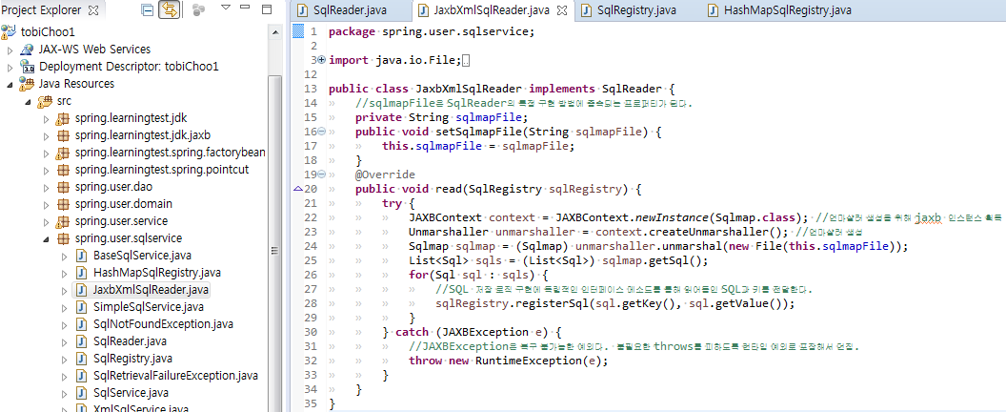Click the SqlService.java file icon

point(81,393)
